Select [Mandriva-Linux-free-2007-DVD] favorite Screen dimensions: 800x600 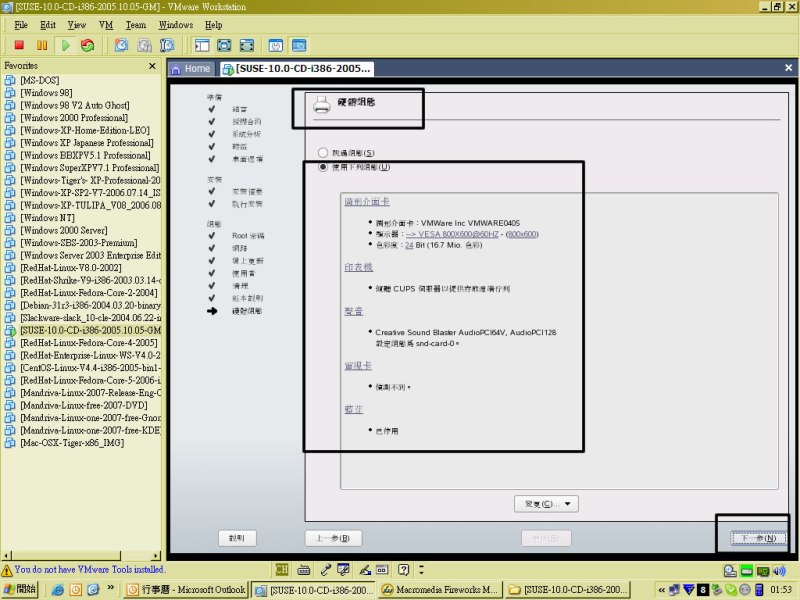(x=84, y=405)
